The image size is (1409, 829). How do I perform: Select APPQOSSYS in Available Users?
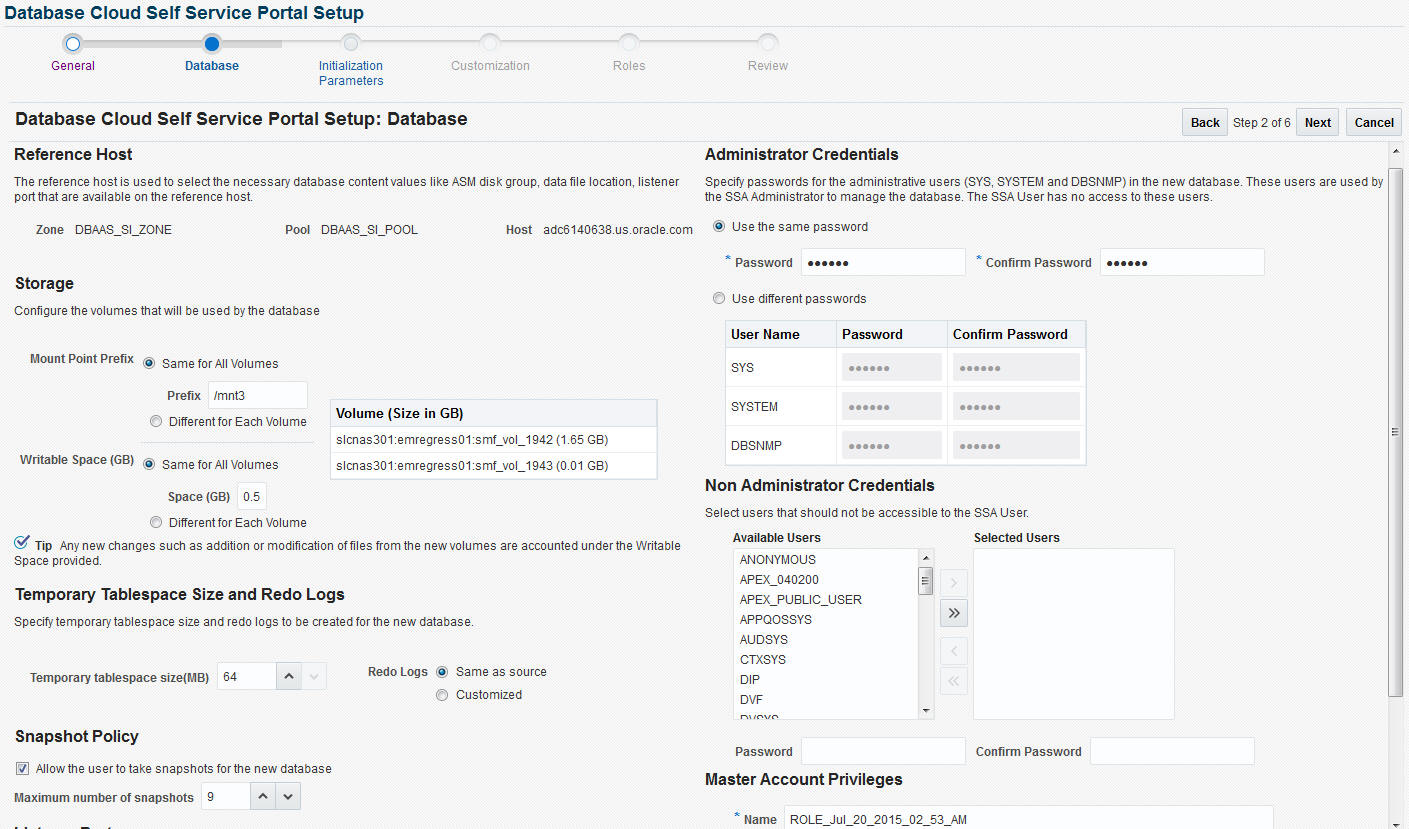[x=826, y=620]
